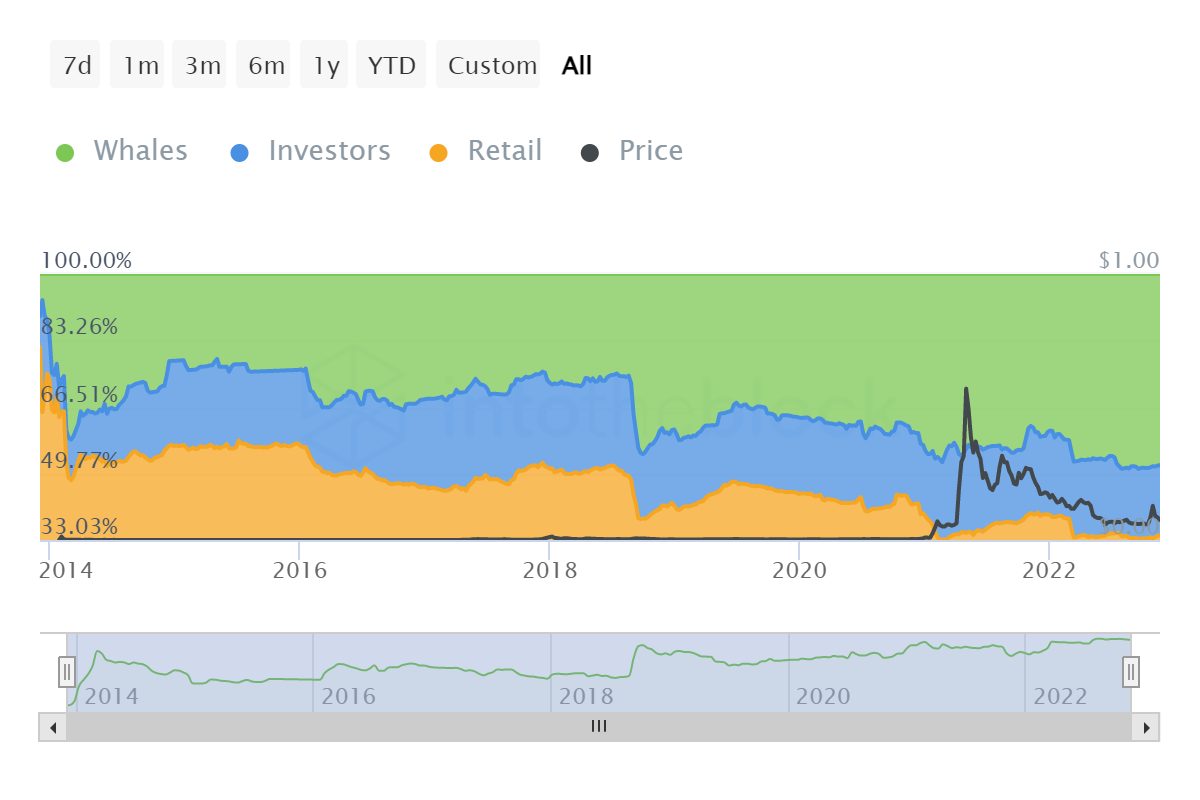
Task: Select the YTD range button
Action: 391,66
